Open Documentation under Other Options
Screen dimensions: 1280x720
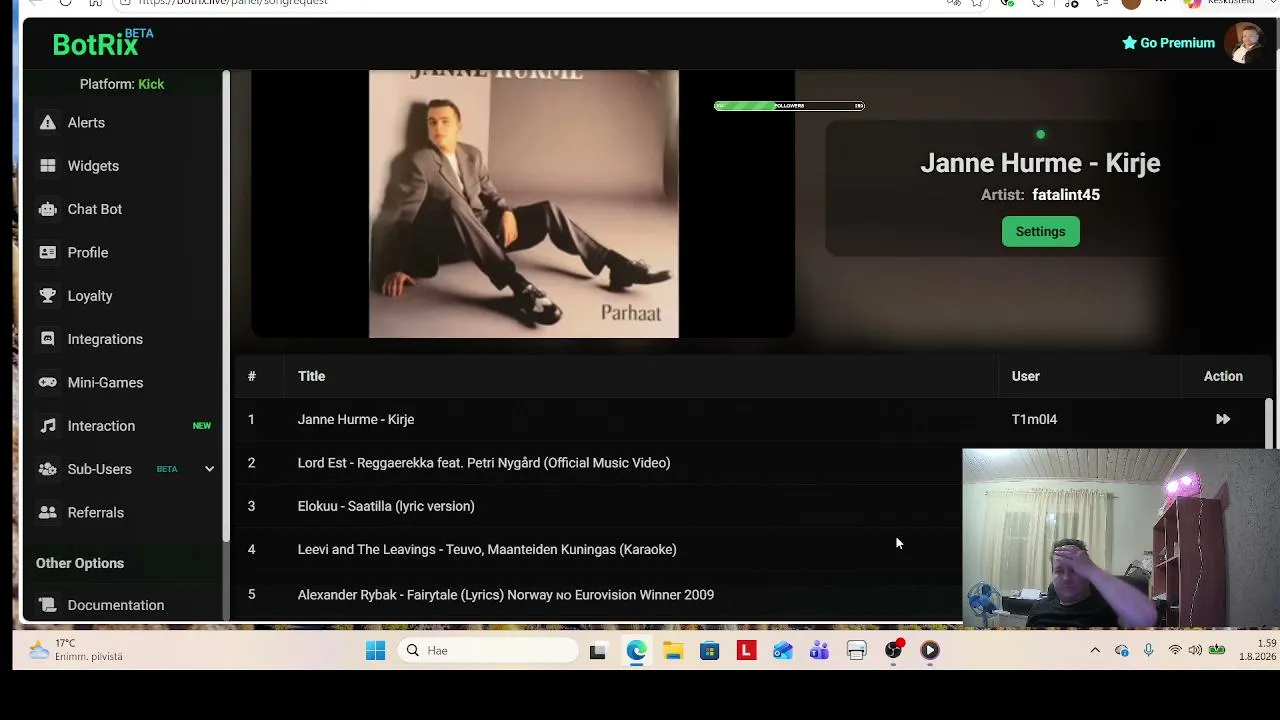tap(116, 605)
